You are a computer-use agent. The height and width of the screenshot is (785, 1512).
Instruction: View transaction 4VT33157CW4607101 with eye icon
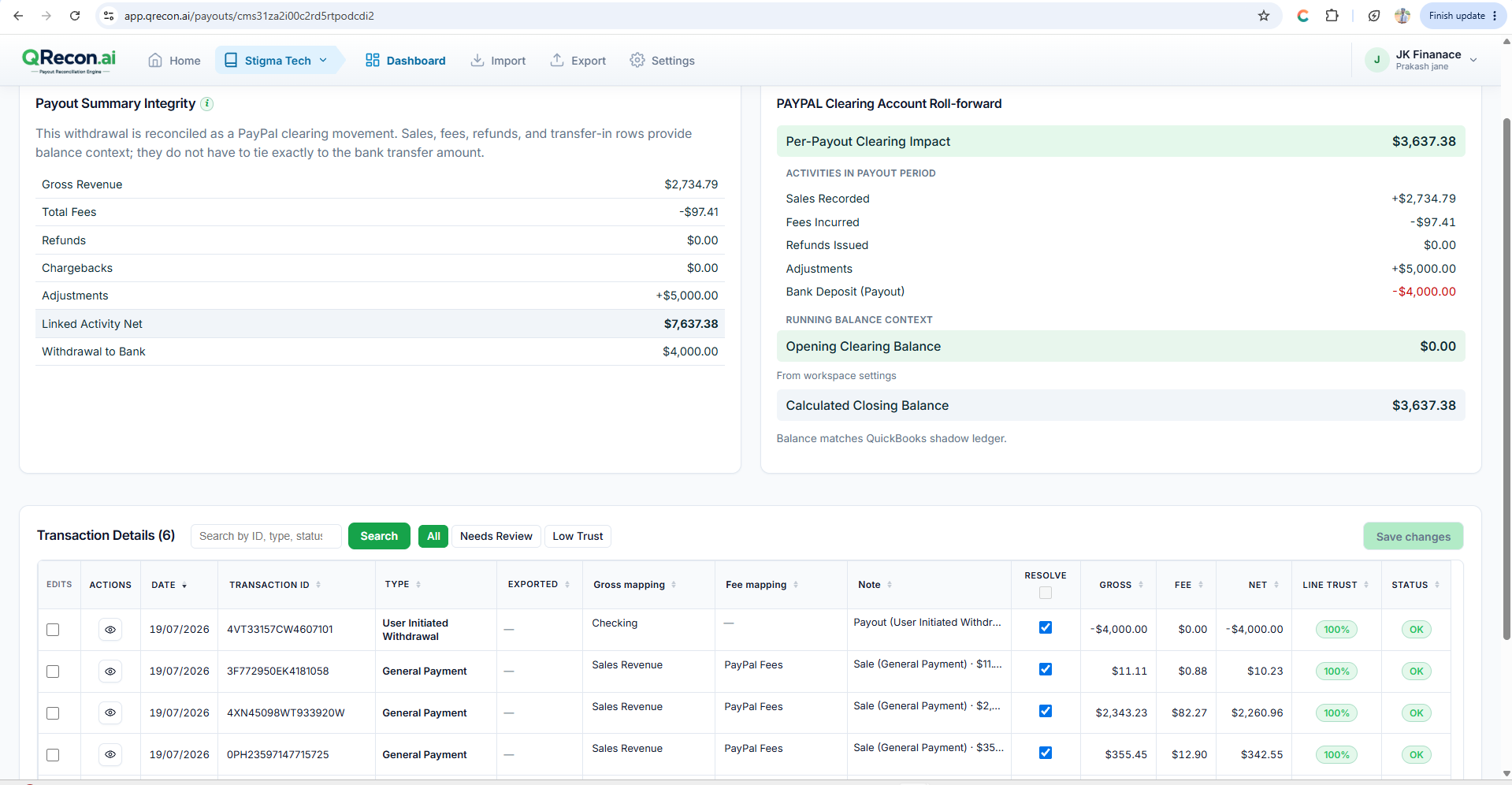pyautogui.click(x=110, y=630)
